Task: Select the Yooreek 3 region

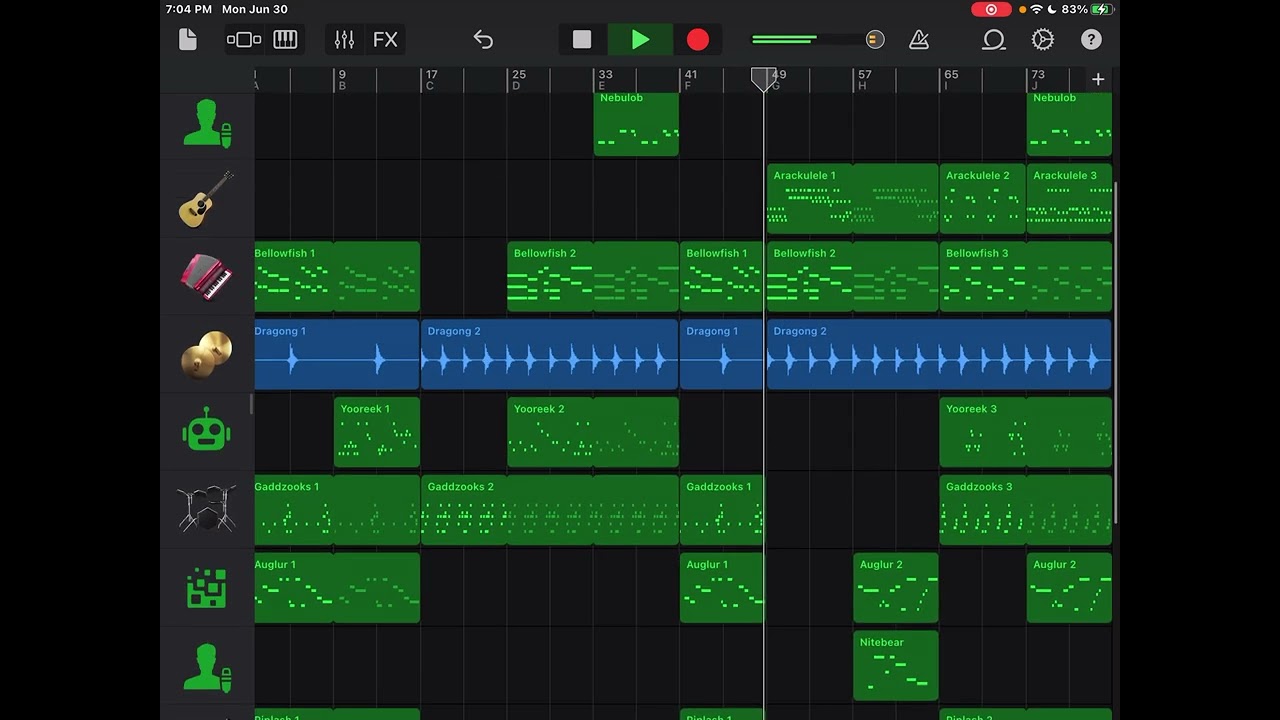Action: point(1026,433)
